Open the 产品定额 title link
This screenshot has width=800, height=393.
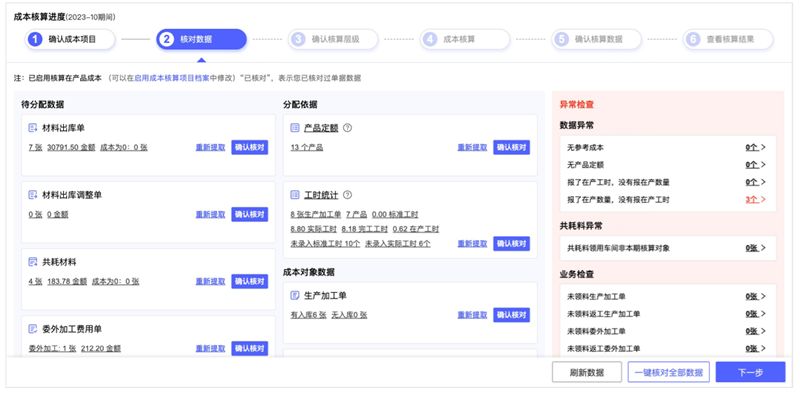pos(321,128)
